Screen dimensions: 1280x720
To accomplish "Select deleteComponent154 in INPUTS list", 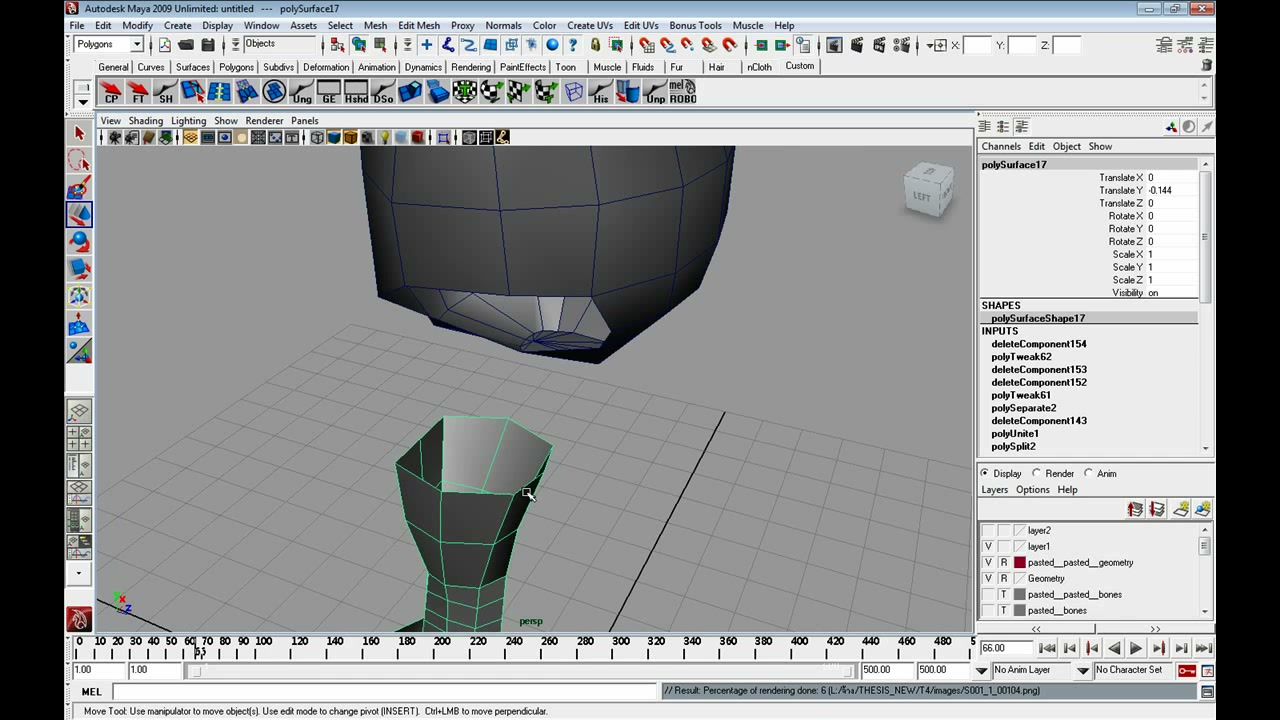I will [x=1039, y=344].
